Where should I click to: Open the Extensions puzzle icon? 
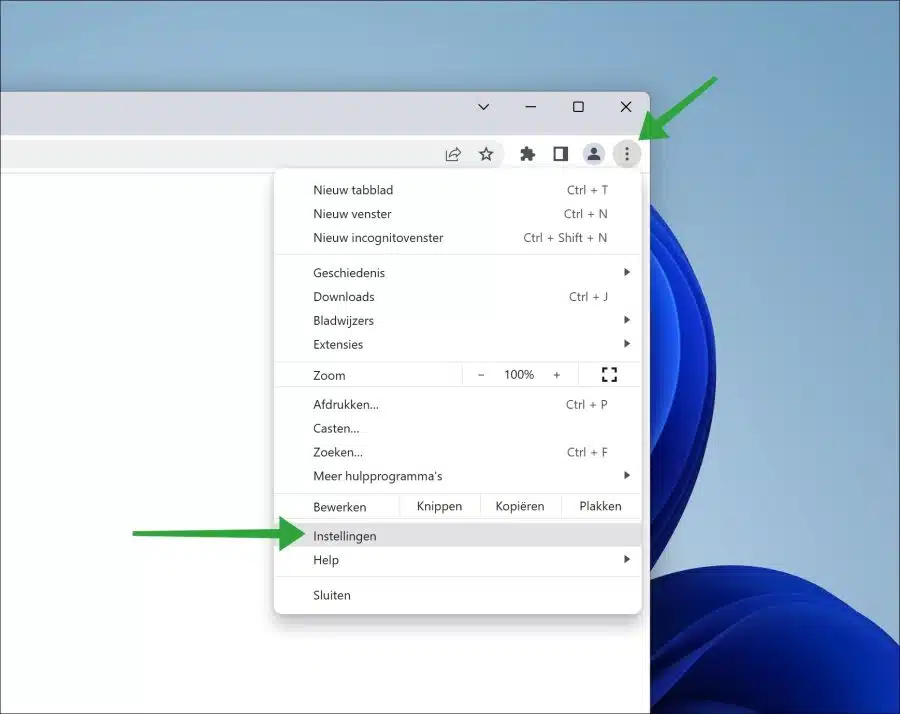[x=527, y=154]
